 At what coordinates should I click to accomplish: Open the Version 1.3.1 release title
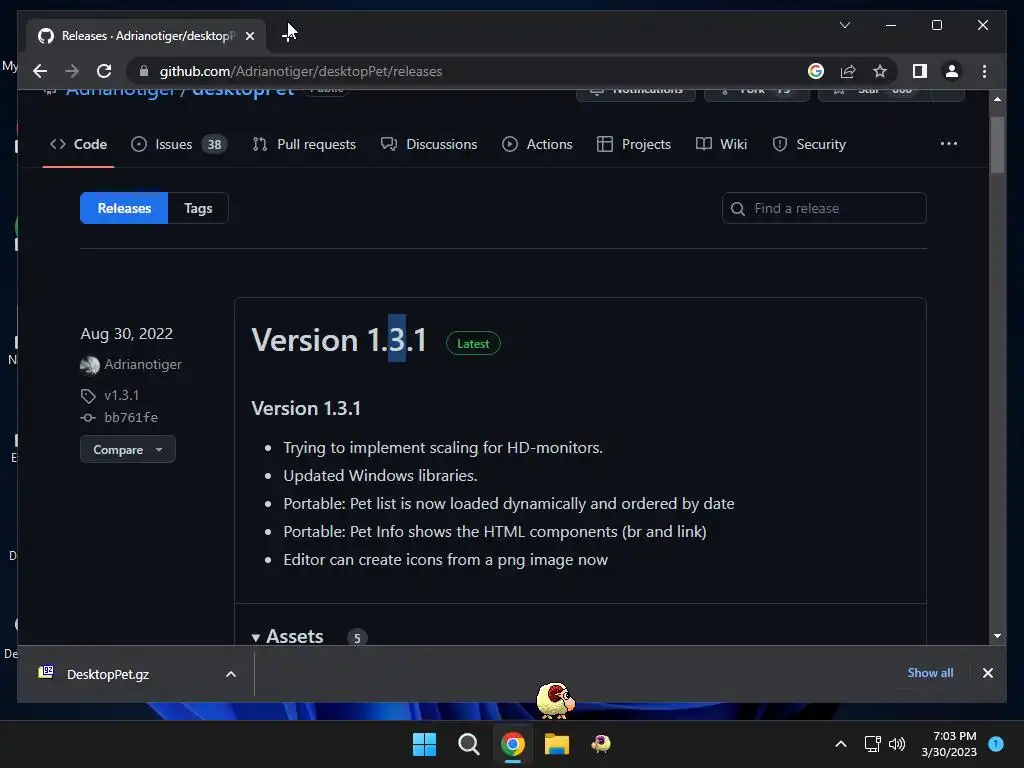pos(339,340)
